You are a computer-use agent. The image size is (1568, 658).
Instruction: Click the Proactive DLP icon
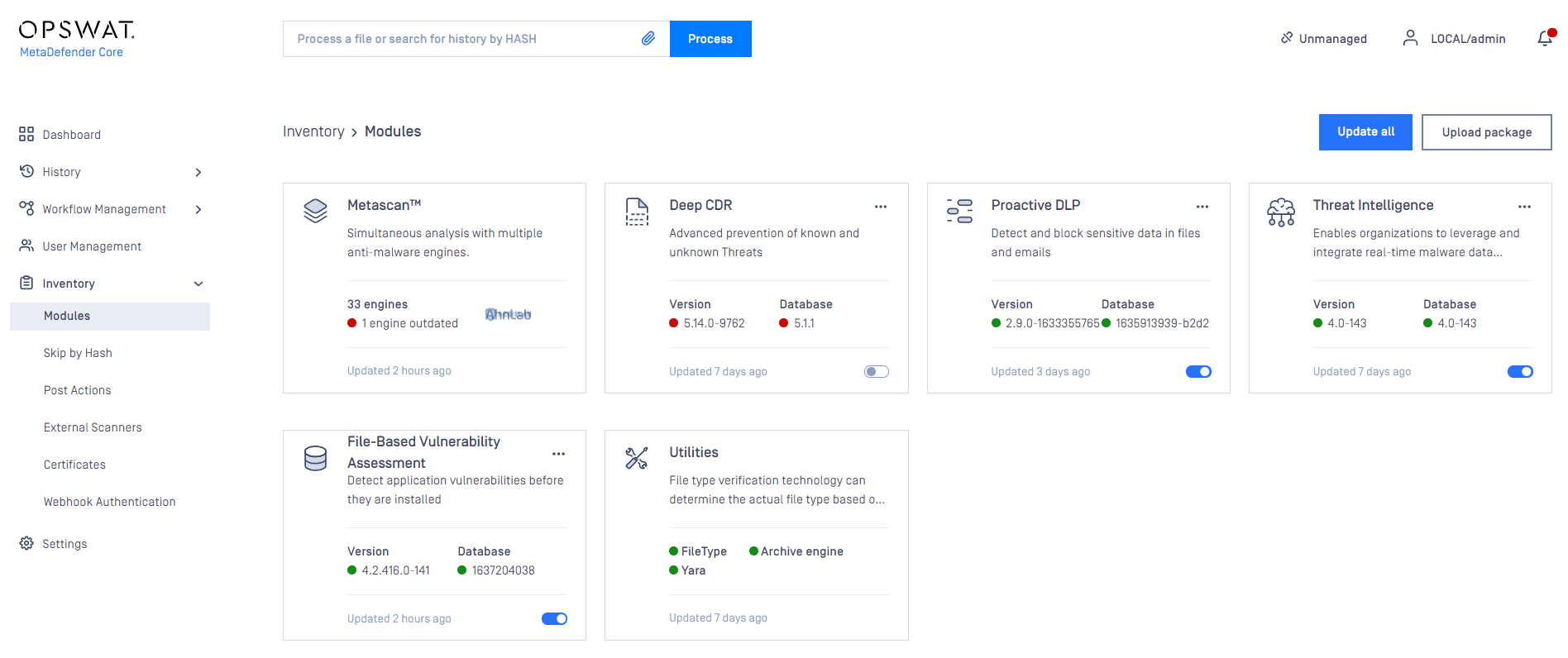click(x=959, y=211)
